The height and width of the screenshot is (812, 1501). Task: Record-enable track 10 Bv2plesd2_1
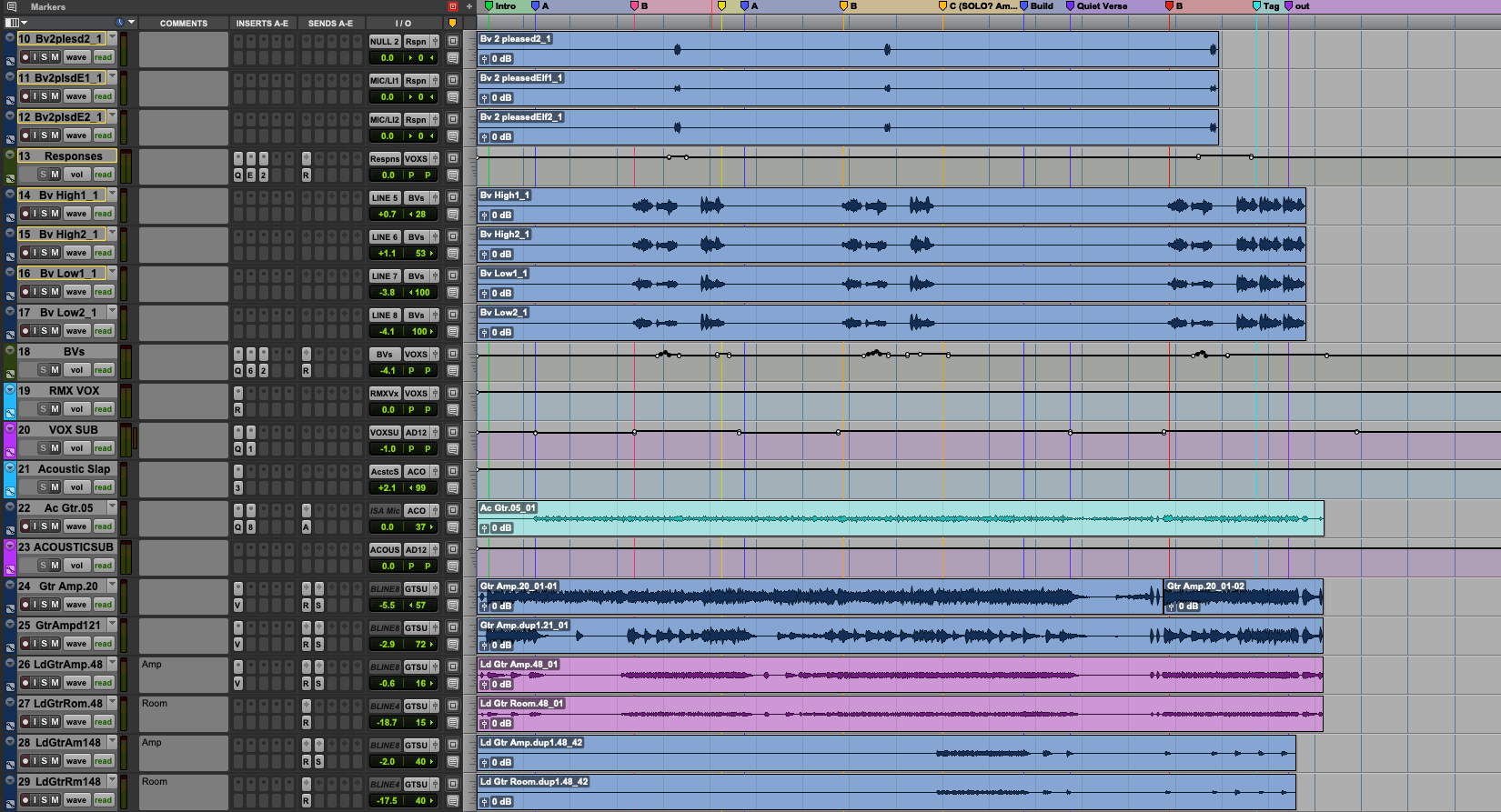(25, 57)
